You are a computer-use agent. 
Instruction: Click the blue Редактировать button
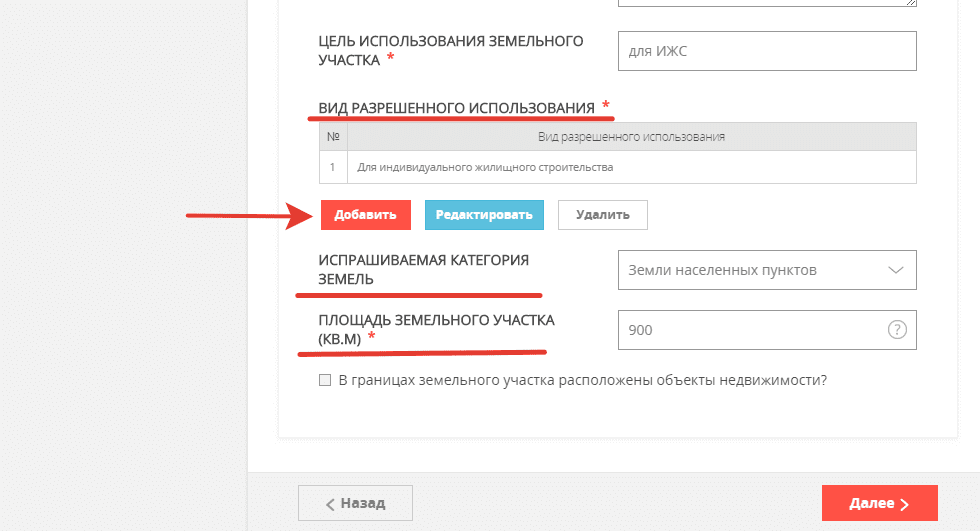point(484,215)
